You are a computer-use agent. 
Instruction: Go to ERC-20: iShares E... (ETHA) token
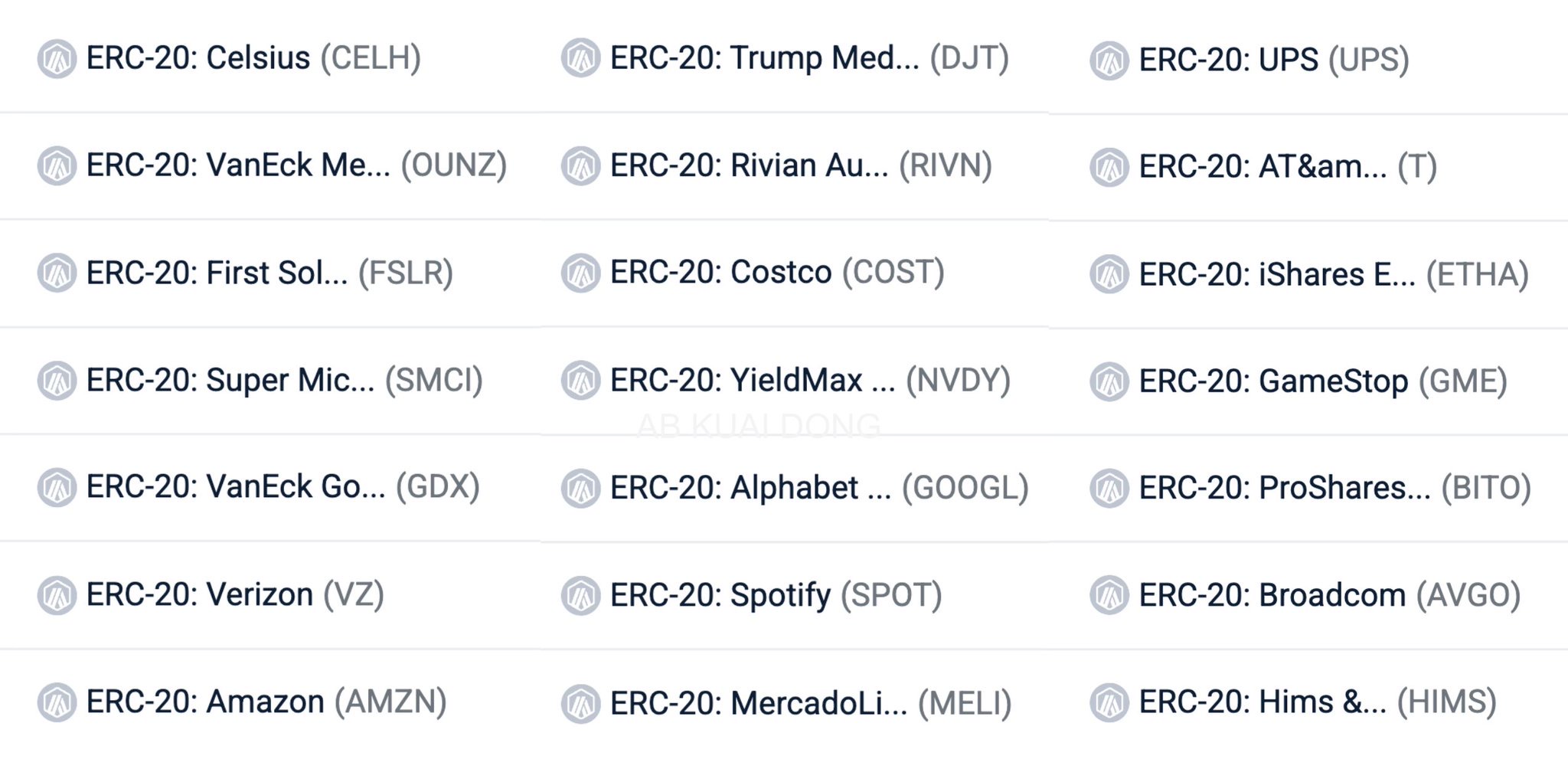[x=1333, y=275]
